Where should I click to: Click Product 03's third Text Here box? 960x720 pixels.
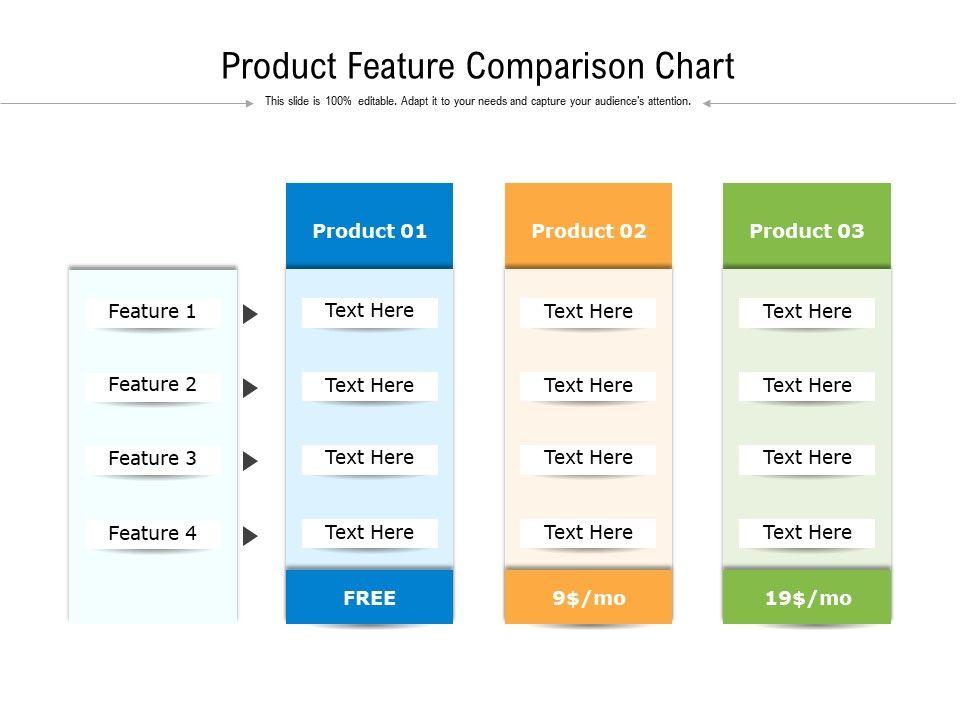pyautogui.click(x=807, y=458)
